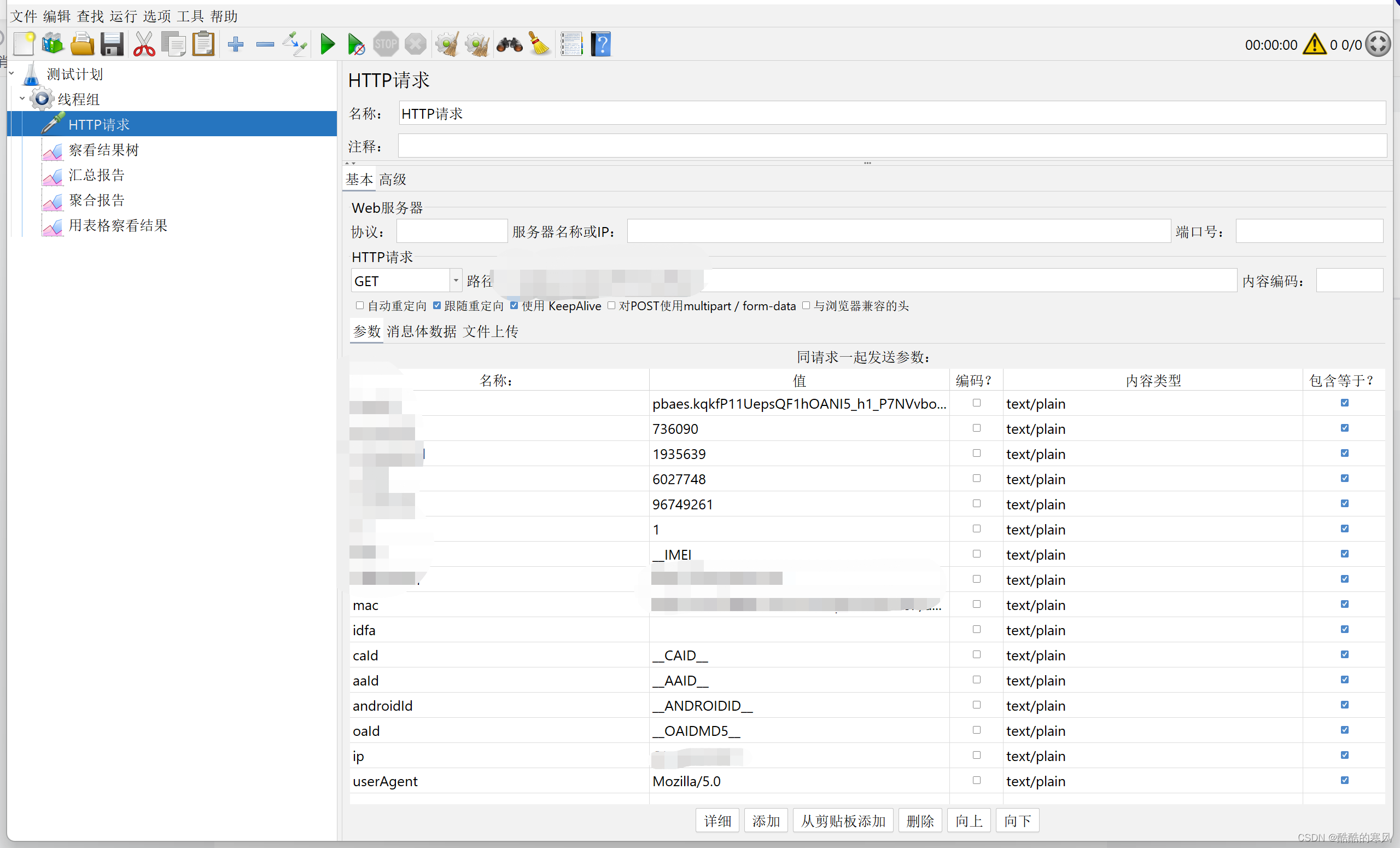Click the Help question mark icon
Image resolution: width=1400 pixels, height=848 pixels.
point(600,44)
